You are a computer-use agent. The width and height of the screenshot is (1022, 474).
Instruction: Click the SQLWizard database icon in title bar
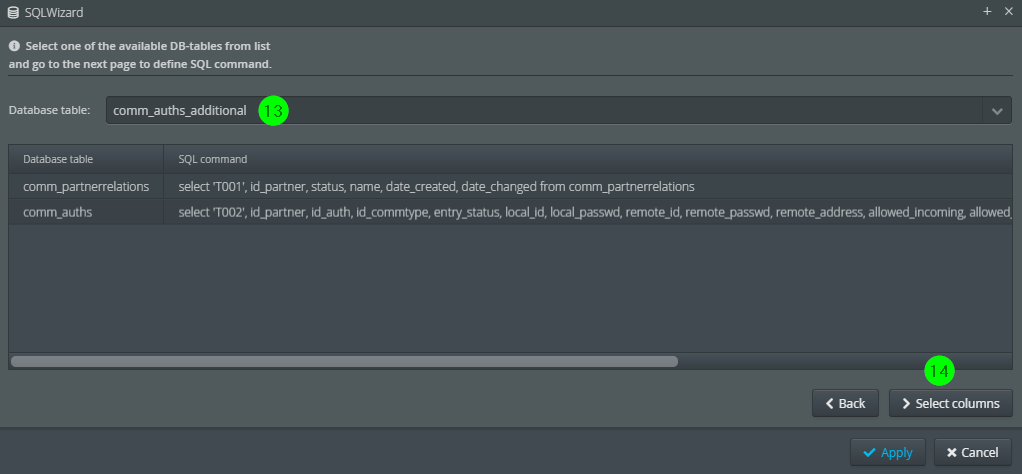12,12
